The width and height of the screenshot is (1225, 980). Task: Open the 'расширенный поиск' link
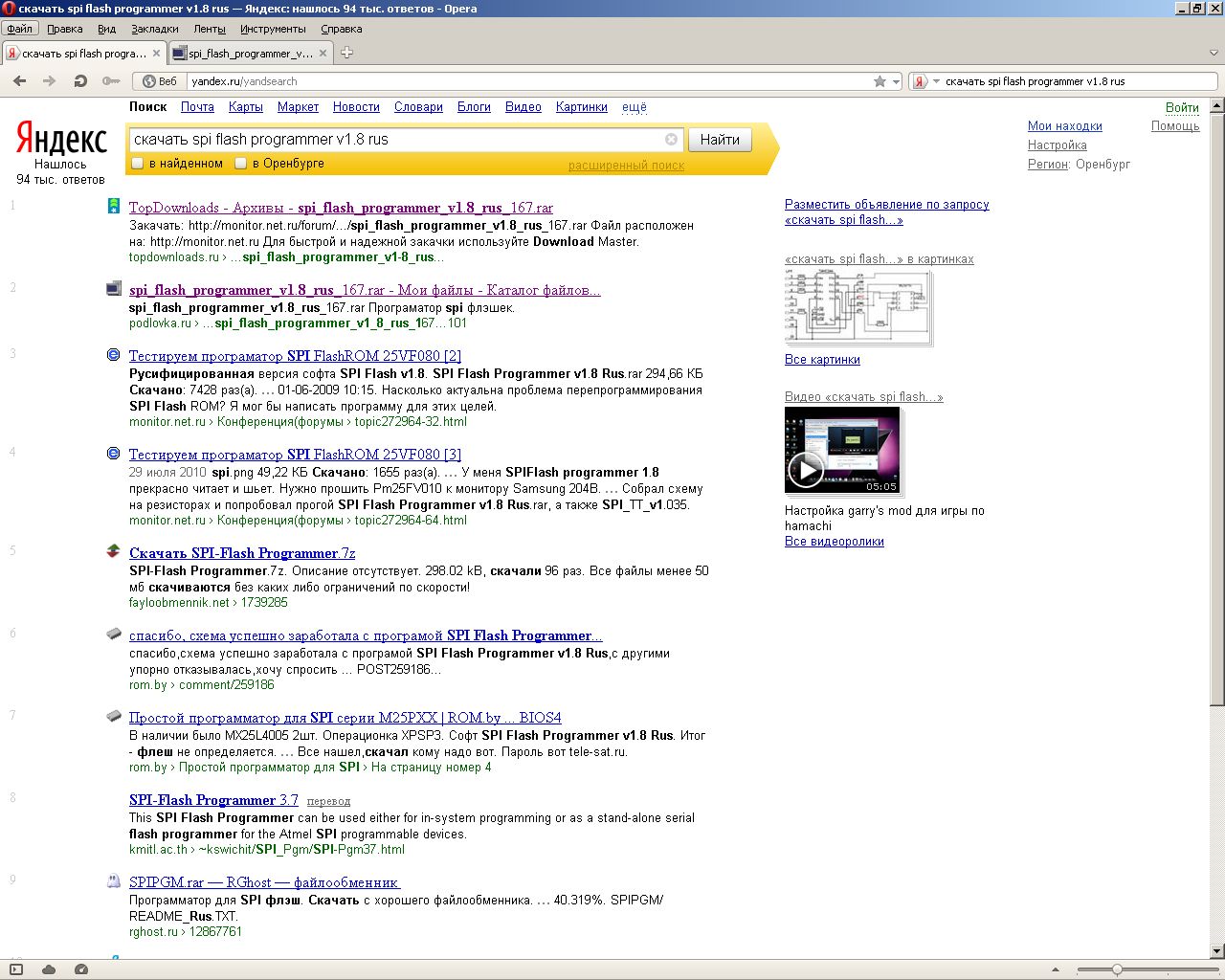[627, 166]
